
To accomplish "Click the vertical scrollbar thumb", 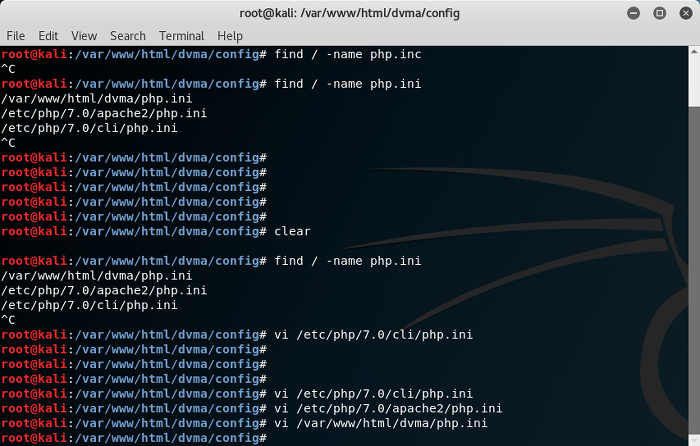I will 694,270.
